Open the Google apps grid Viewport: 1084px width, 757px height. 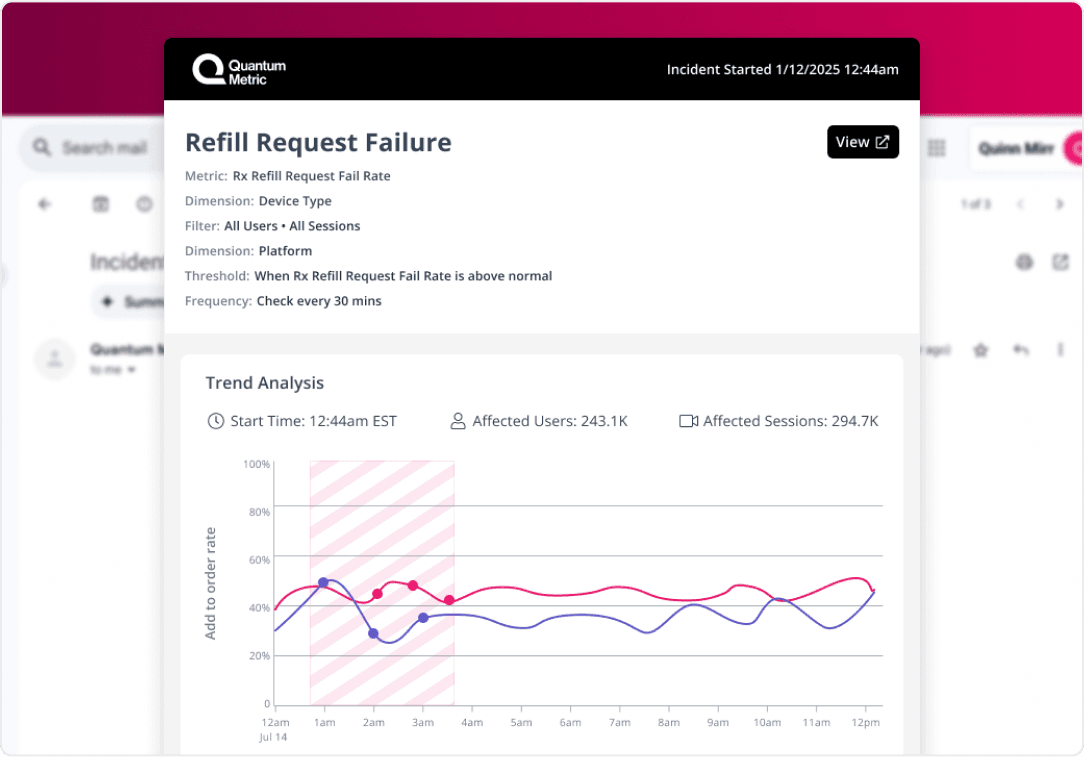937,148
